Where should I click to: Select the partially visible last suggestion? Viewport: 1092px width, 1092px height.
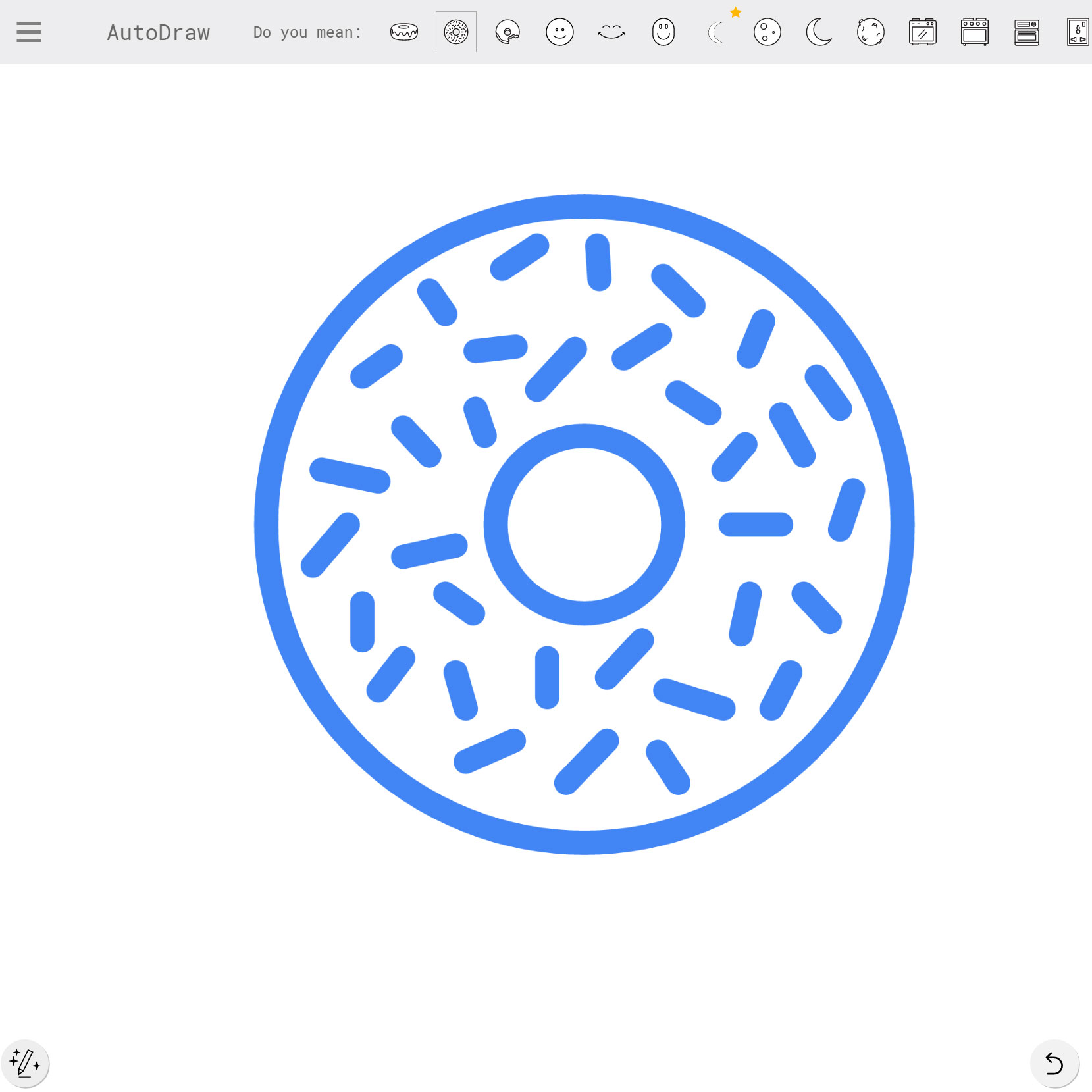(x=1078, y=32)
